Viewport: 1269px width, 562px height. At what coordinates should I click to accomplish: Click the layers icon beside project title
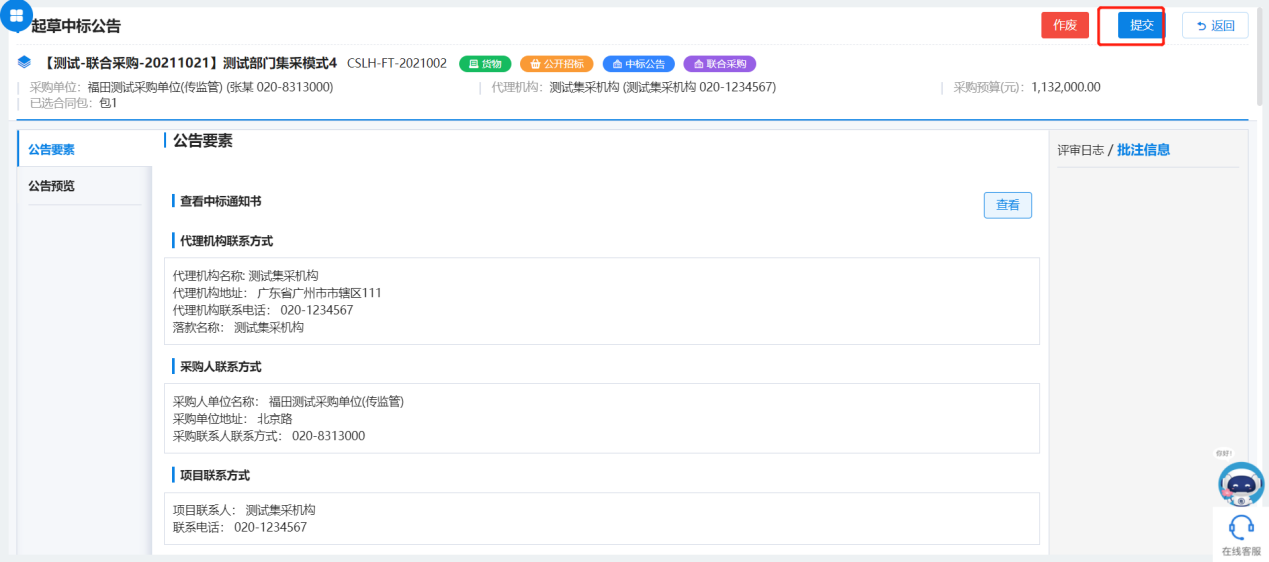coord(25,63)
